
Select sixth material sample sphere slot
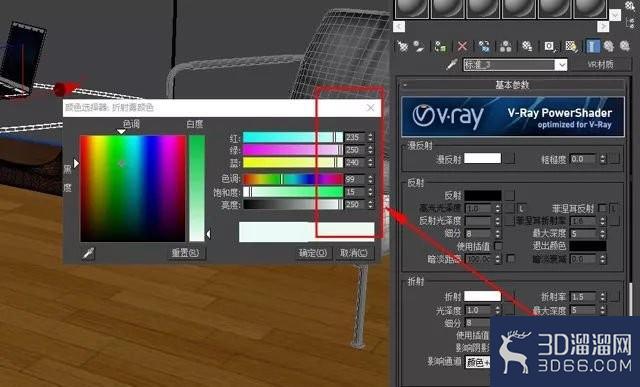590,9
